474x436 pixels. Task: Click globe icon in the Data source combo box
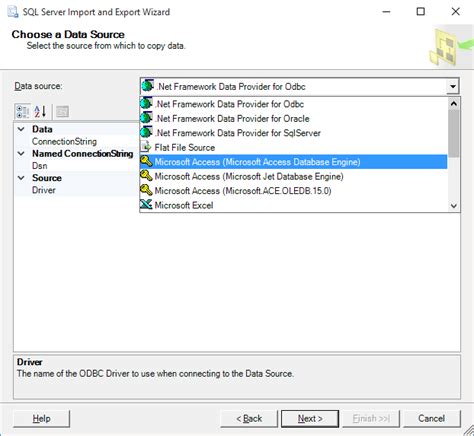[x=147, y=86]
